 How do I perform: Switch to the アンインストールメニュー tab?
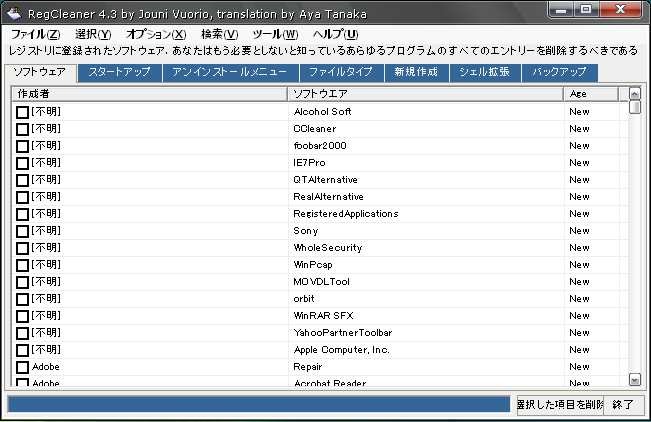point(230,73)
